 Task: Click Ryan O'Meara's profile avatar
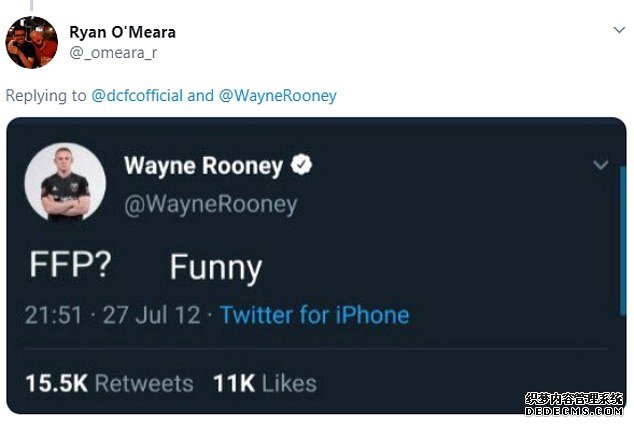[31, 41]
